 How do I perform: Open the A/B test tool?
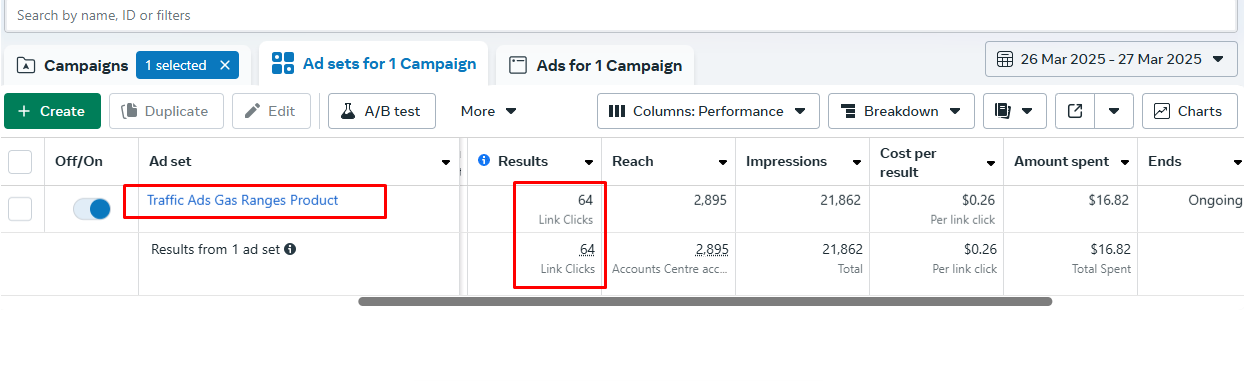coord(382,111)
